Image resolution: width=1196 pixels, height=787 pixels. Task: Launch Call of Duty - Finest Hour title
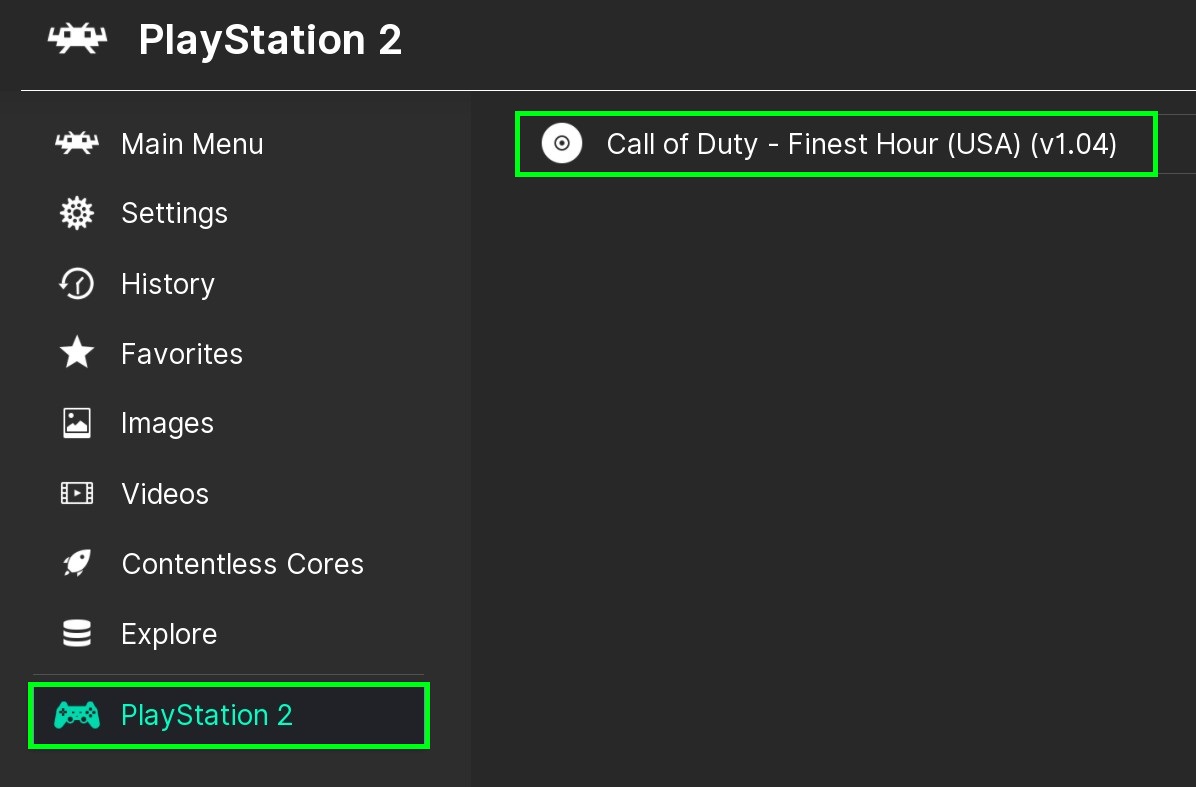pyautogui.click(x=861, y=144)
